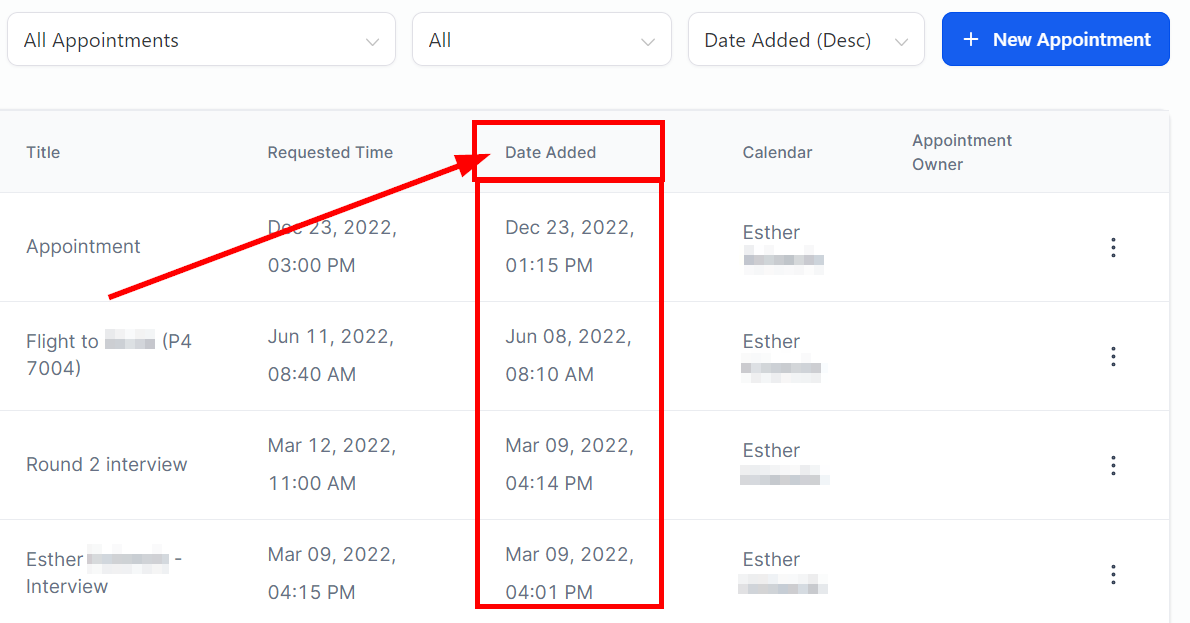Click the plus icon in New Appointment
1190x623 pixels.
[x=971, y=39]
